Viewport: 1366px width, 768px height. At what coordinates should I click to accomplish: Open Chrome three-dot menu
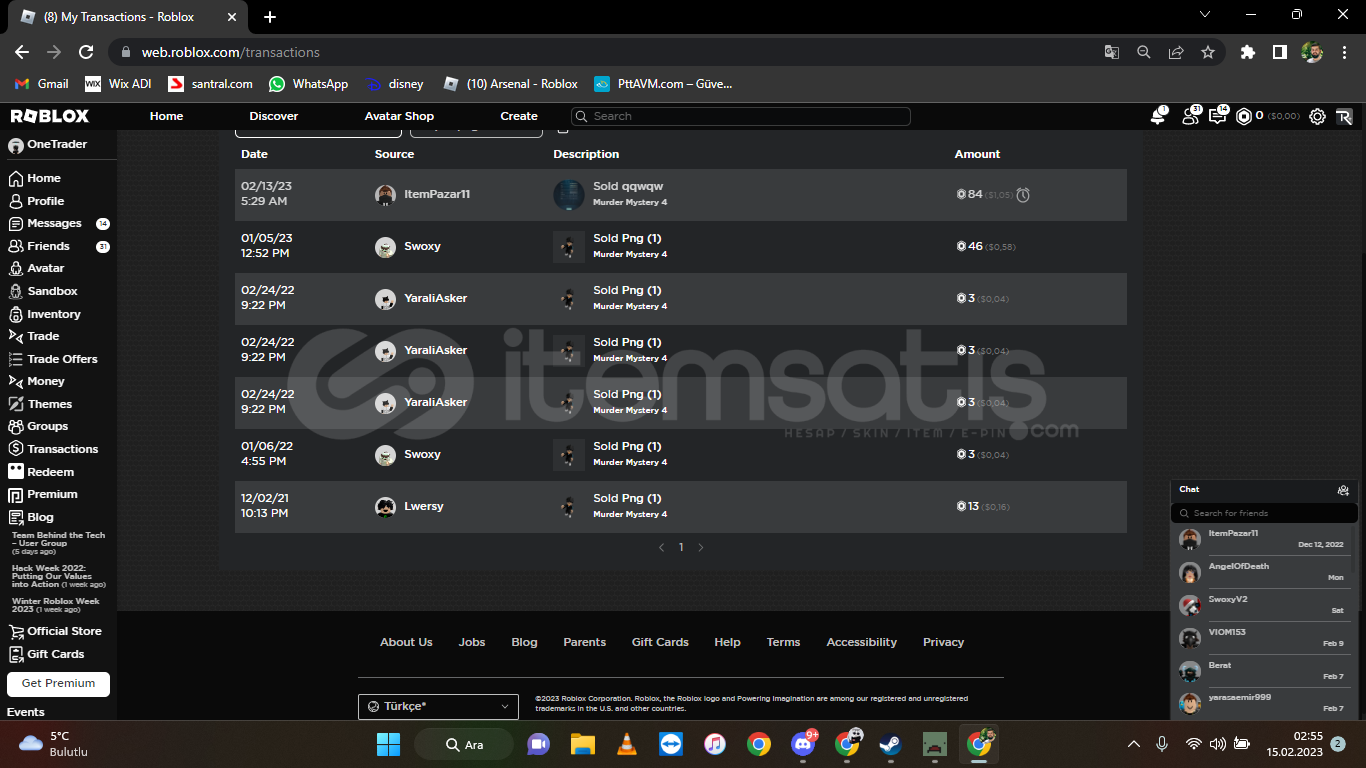1345,52
